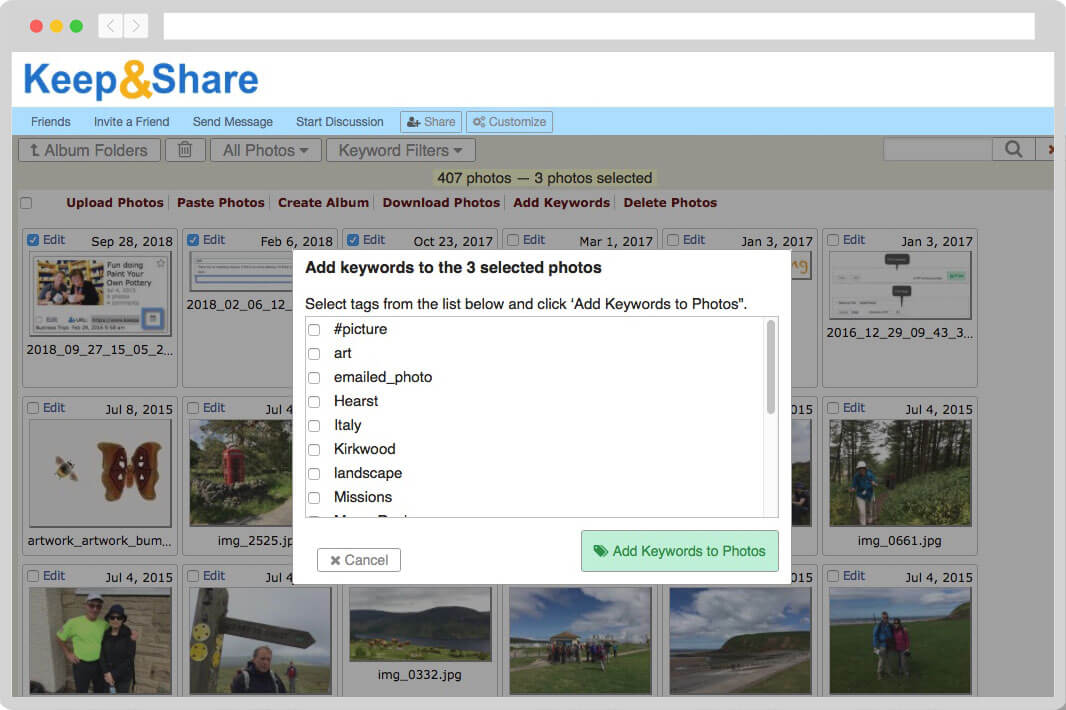Screen dimensions: 1066x710
Task: Click the trash can icon in the toolbar
Action: coord(185,149)
